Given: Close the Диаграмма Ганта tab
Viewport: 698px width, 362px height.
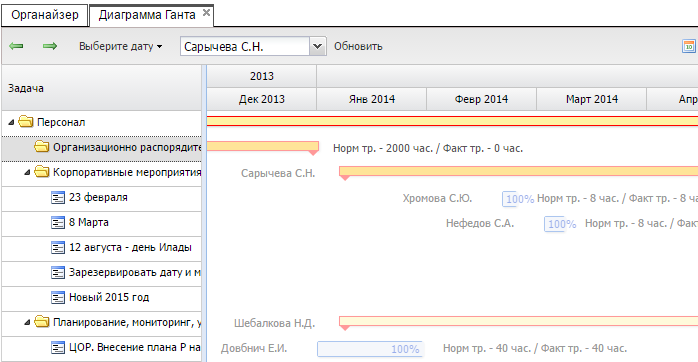Looking at the screenshot, I should click(x=206, y=13).
